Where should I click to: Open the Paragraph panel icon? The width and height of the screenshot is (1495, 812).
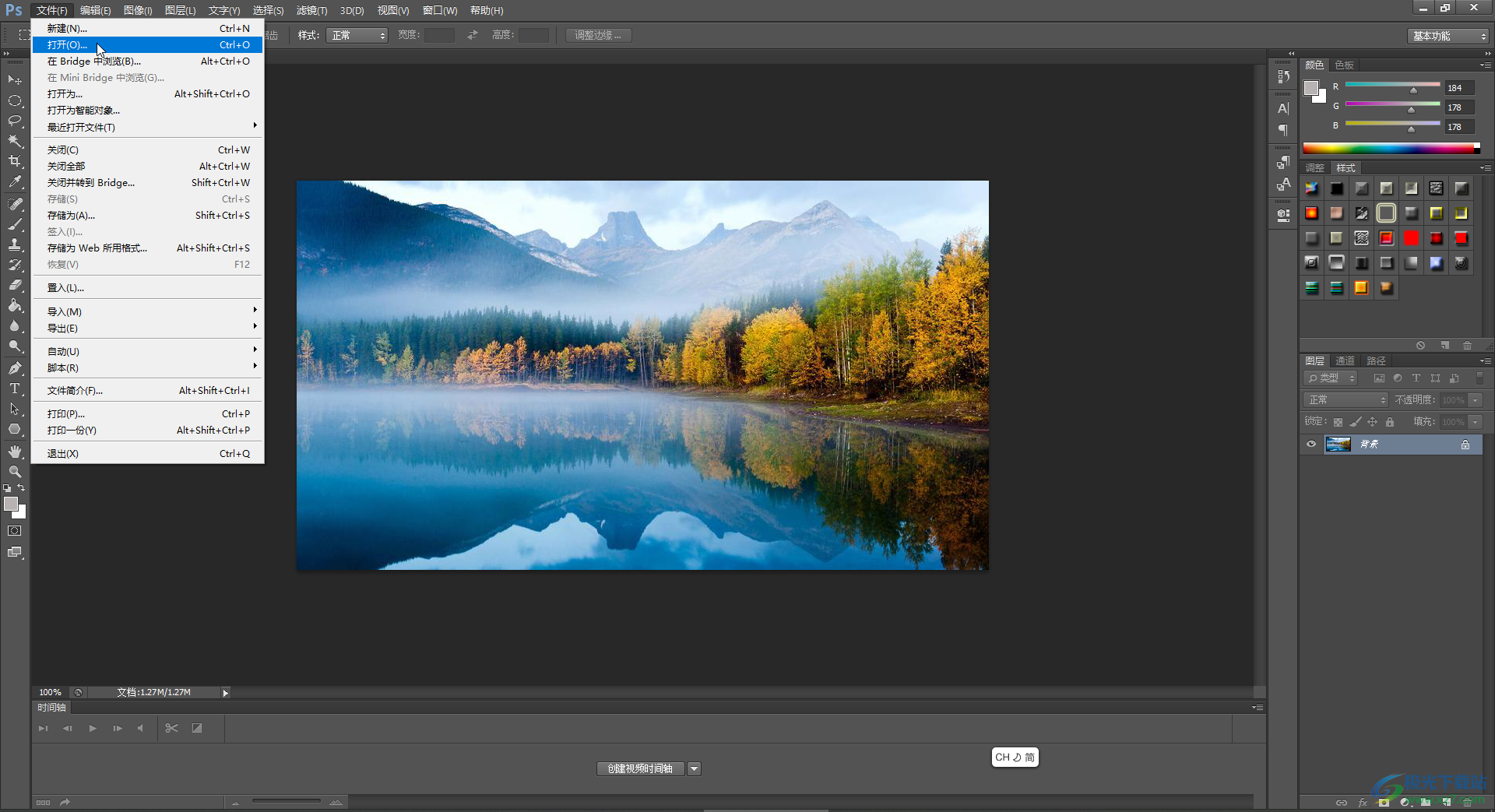tap(1283, 129)
